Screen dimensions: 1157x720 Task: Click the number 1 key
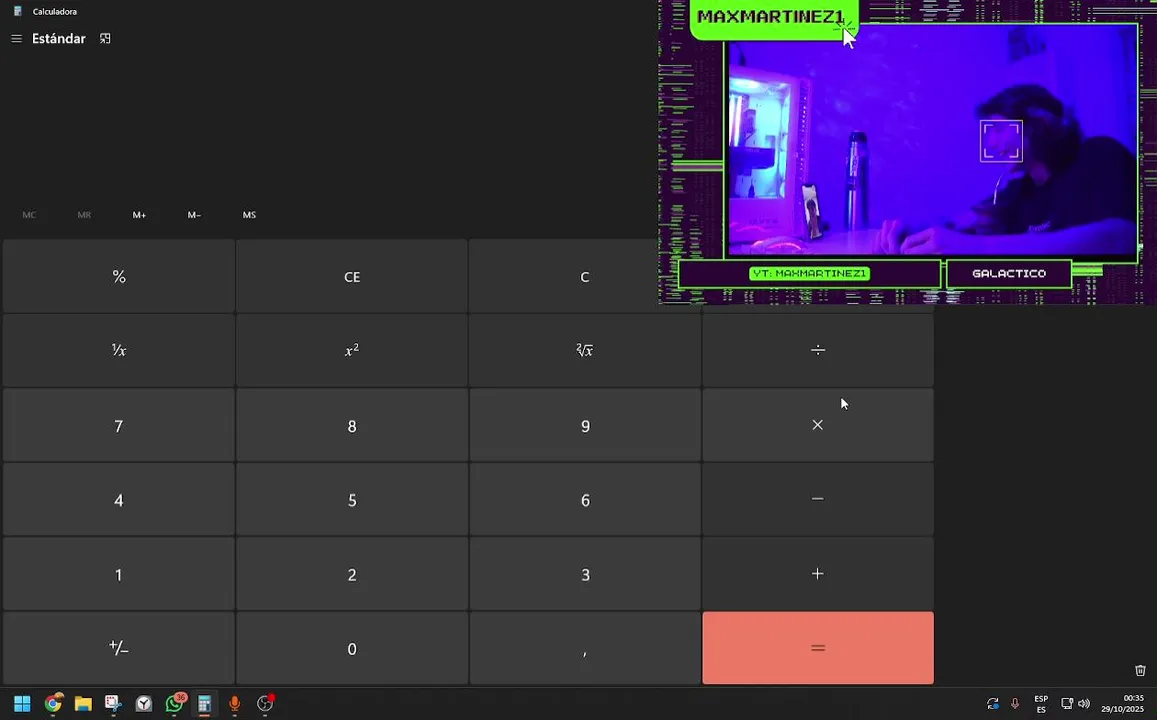[119, 573]
